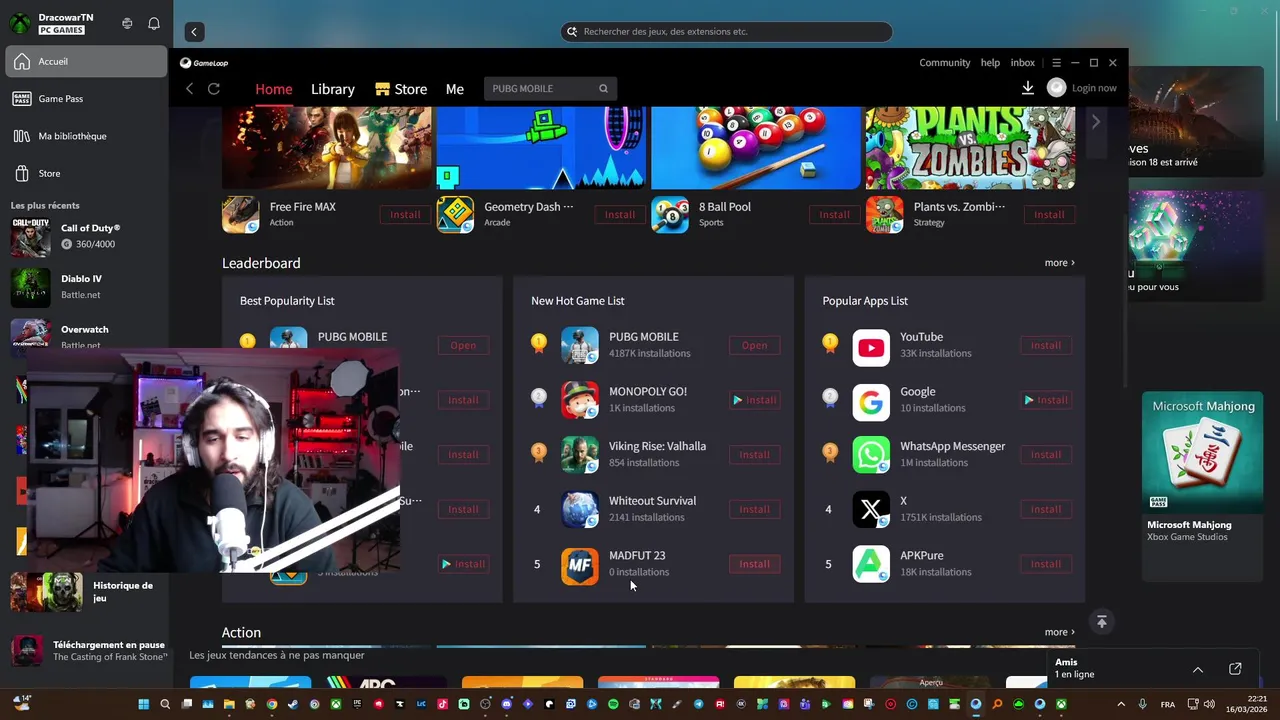Screen dimensions: 1280x720
Task: Open Diablo IV in recent games
Action: tap(86, 287)
